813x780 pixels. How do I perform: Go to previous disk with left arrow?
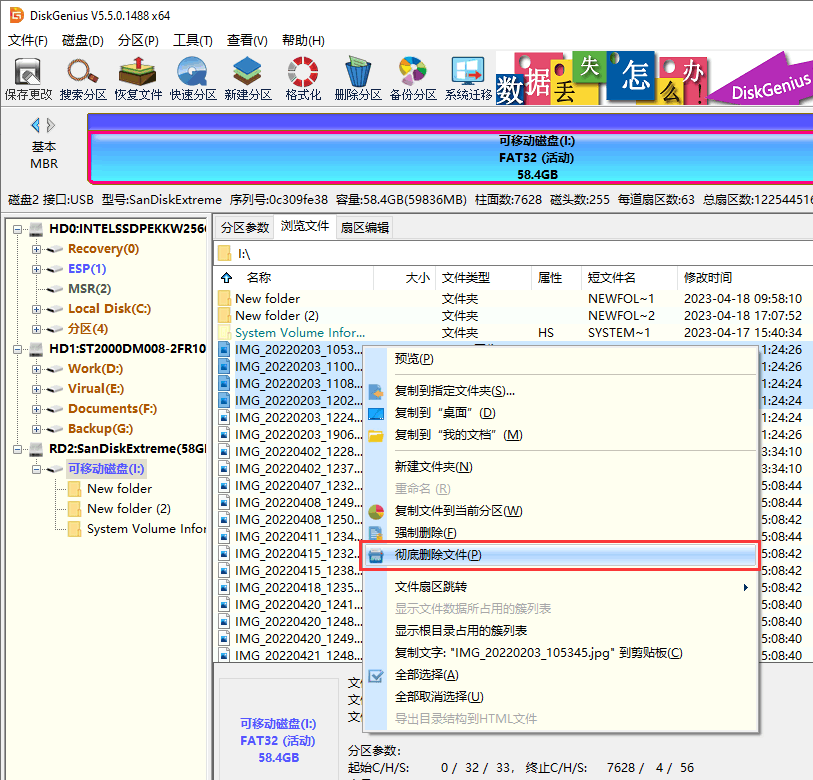point(35,125)
